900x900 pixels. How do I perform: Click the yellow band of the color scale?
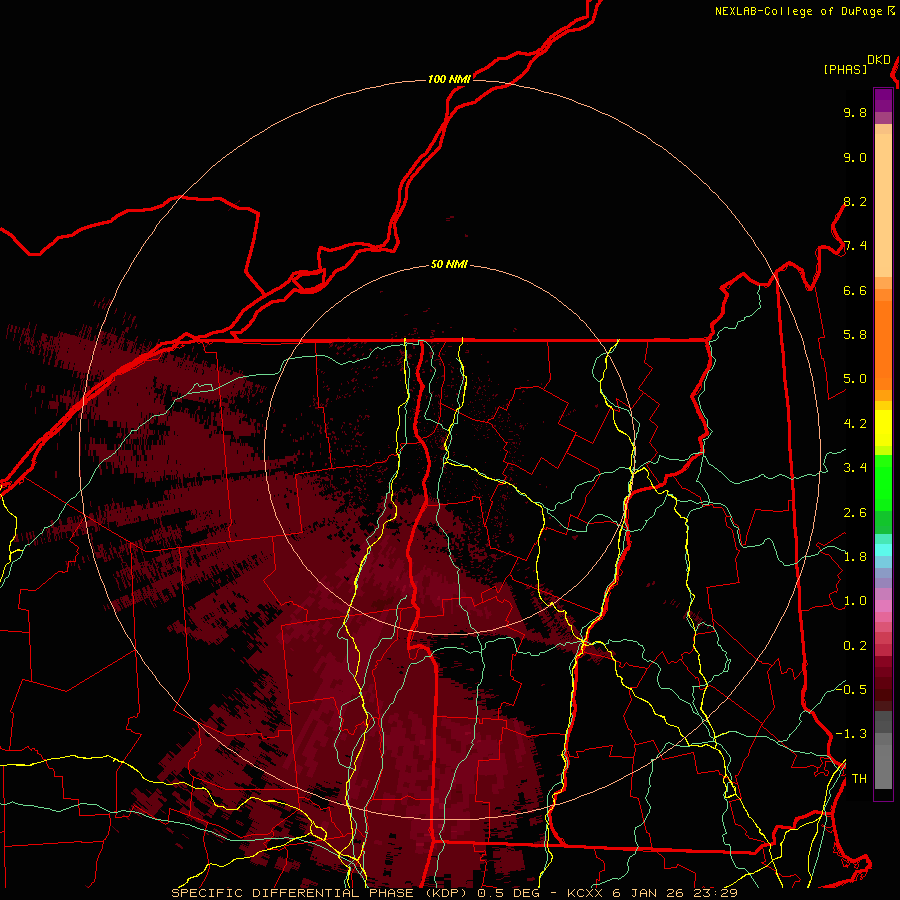[883, 428]
